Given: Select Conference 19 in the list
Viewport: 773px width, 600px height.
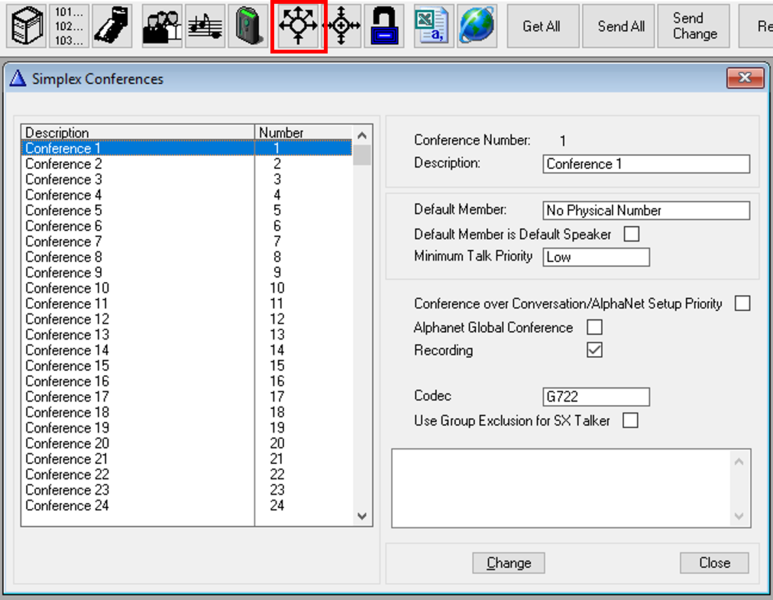Looking at the screenshot, I should click(187, 427).
